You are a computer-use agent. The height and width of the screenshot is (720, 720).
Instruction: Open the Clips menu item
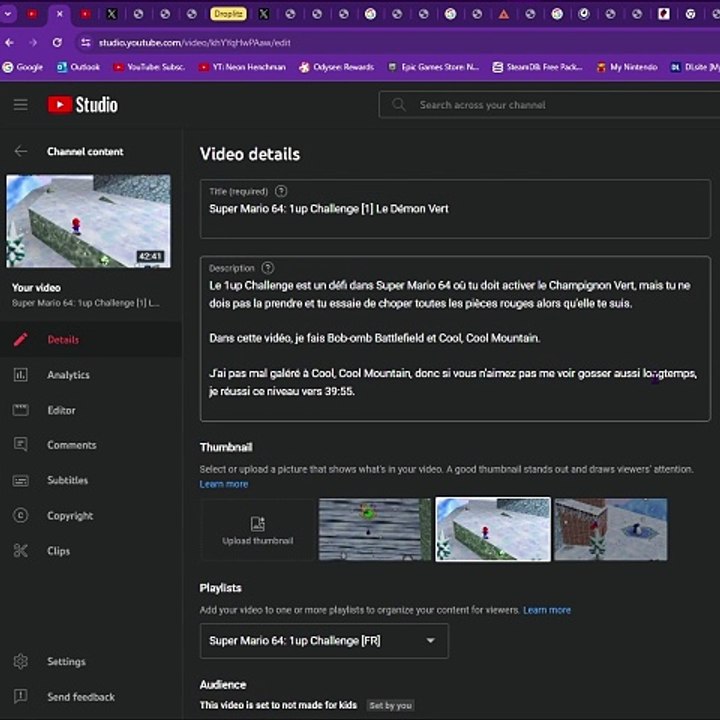pos(91,551)
